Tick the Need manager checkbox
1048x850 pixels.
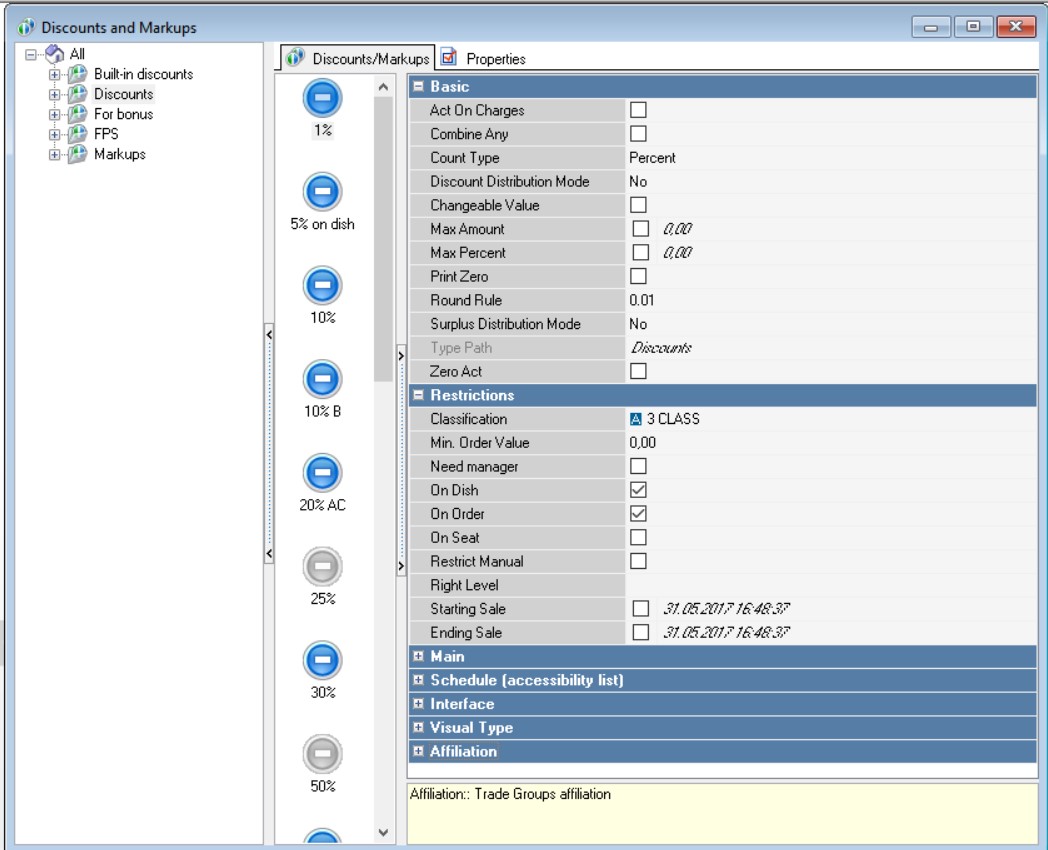pyautogui.click(x=638, y=466)
